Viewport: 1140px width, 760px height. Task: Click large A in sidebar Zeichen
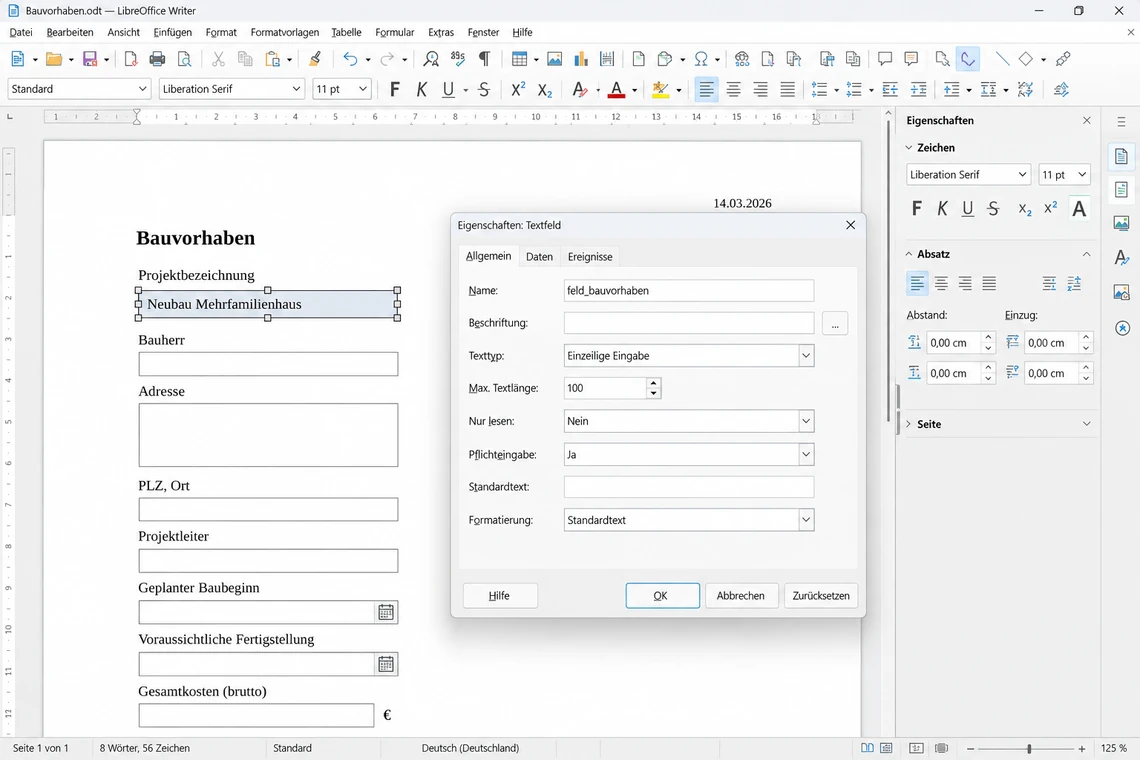[1079, 209]
